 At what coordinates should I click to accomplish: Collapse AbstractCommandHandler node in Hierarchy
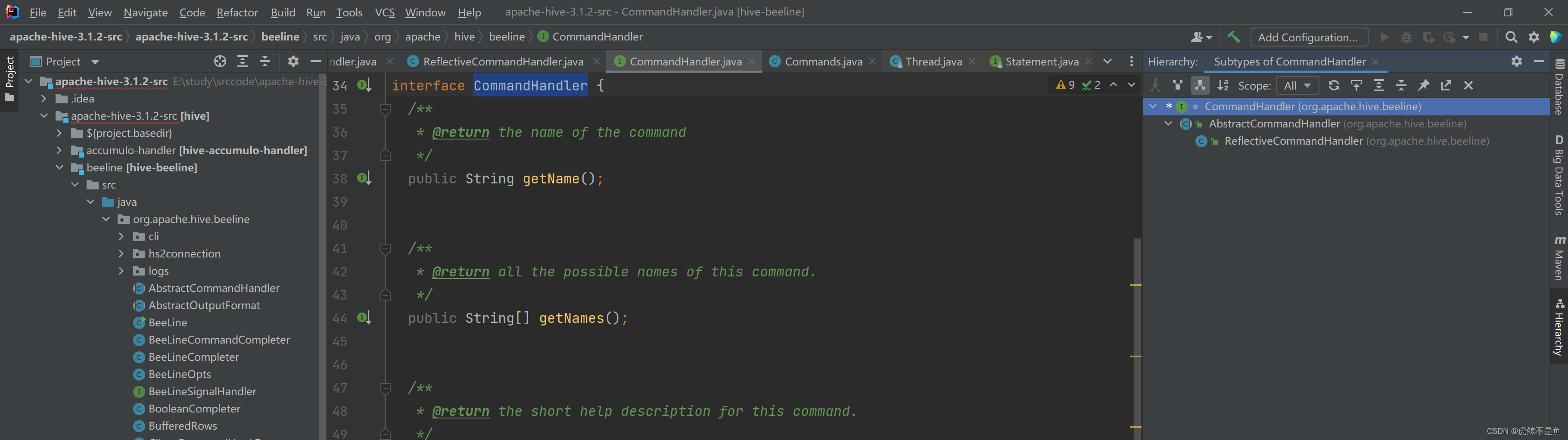1168,124
